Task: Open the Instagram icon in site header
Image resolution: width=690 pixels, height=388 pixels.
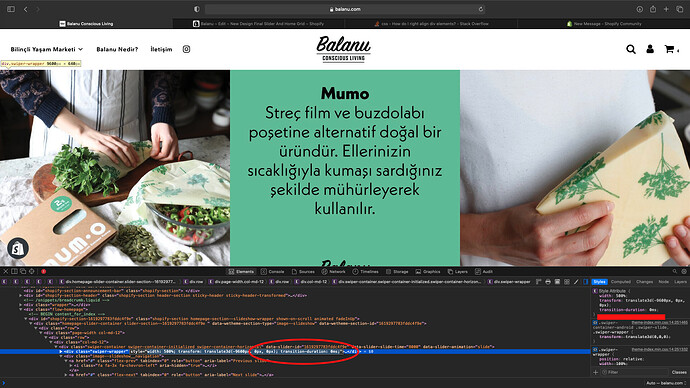Action: coord(186,49)
